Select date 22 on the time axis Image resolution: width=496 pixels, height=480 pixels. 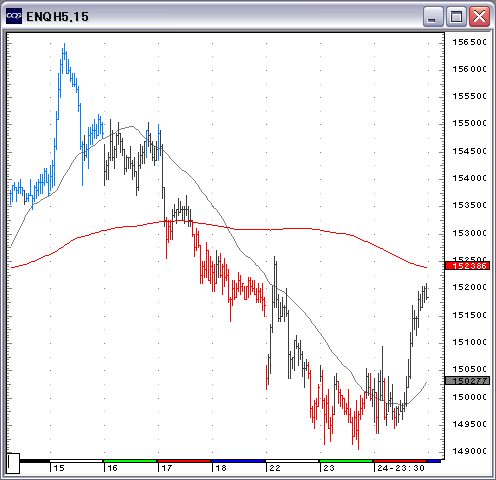click(275, 468)
